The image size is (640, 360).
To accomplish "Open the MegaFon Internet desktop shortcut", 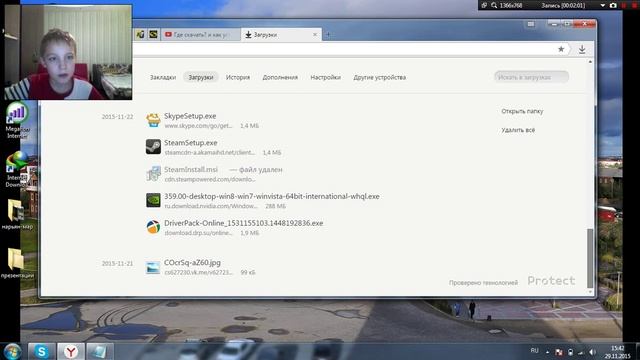I will [17, 121].
